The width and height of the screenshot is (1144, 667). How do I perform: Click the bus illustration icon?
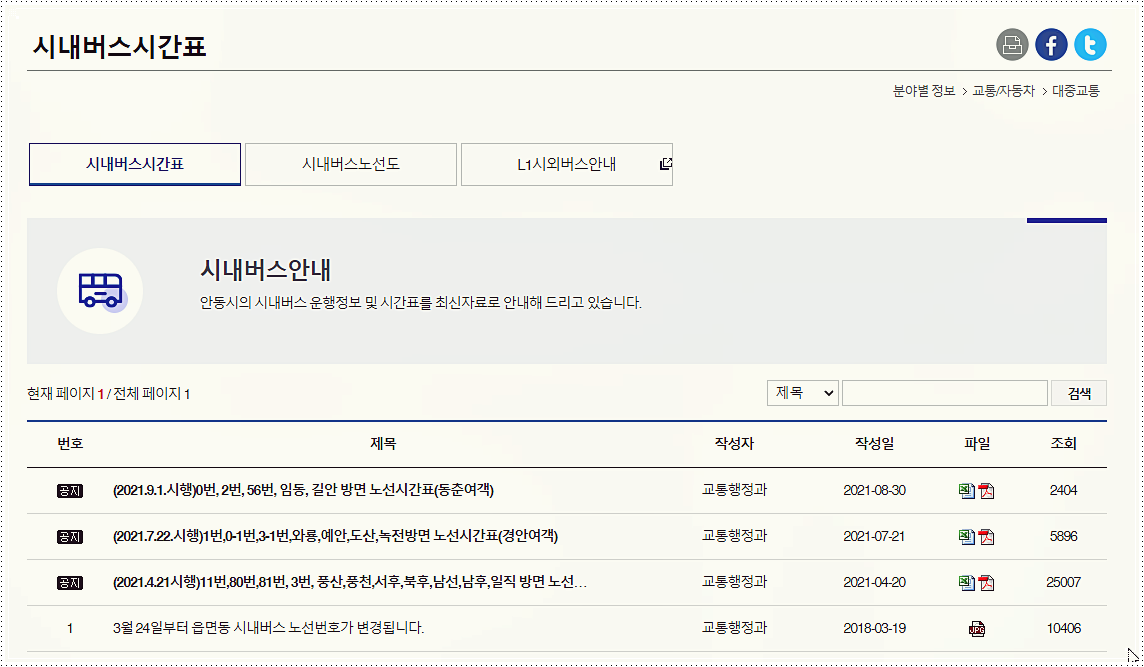pos(100,290)
